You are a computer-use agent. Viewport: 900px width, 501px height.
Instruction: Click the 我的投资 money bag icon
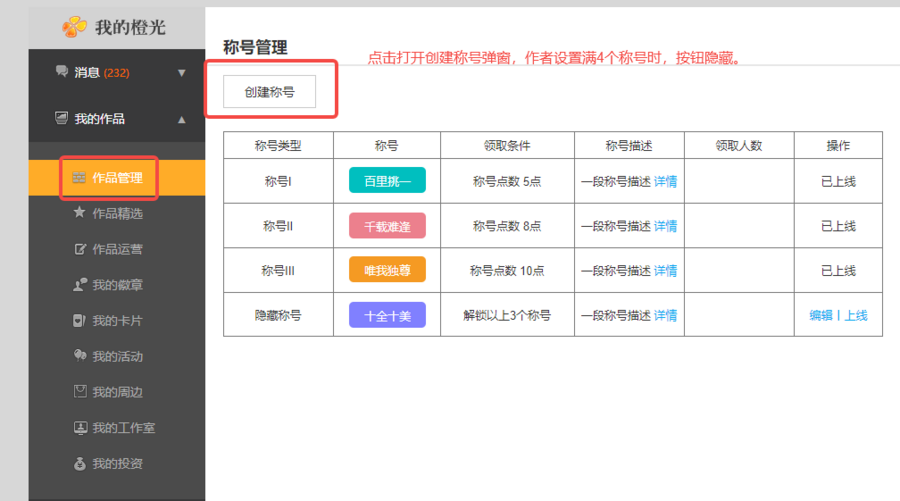[x=80, y=464]
